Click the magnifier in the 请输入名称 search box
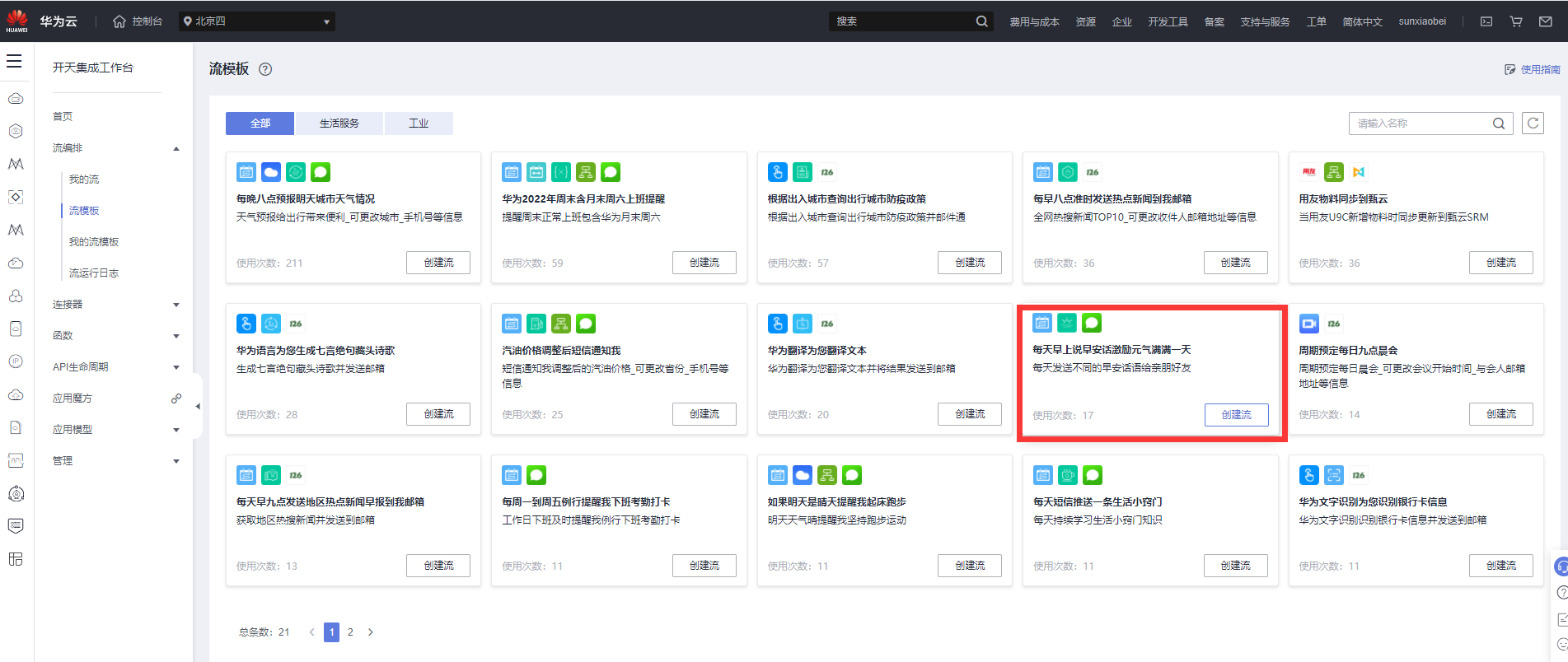This screenshot has height=662, width=1568. click(1499, 124)
